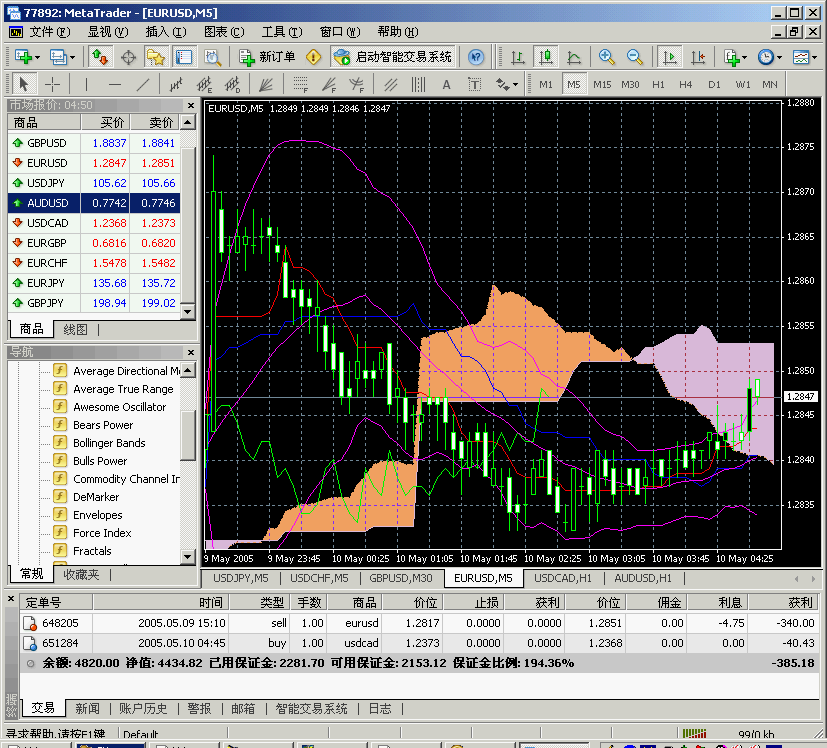Click the 启动智能交易系统 button
Viewport: 827px width, 748px height.
[394, 57]
